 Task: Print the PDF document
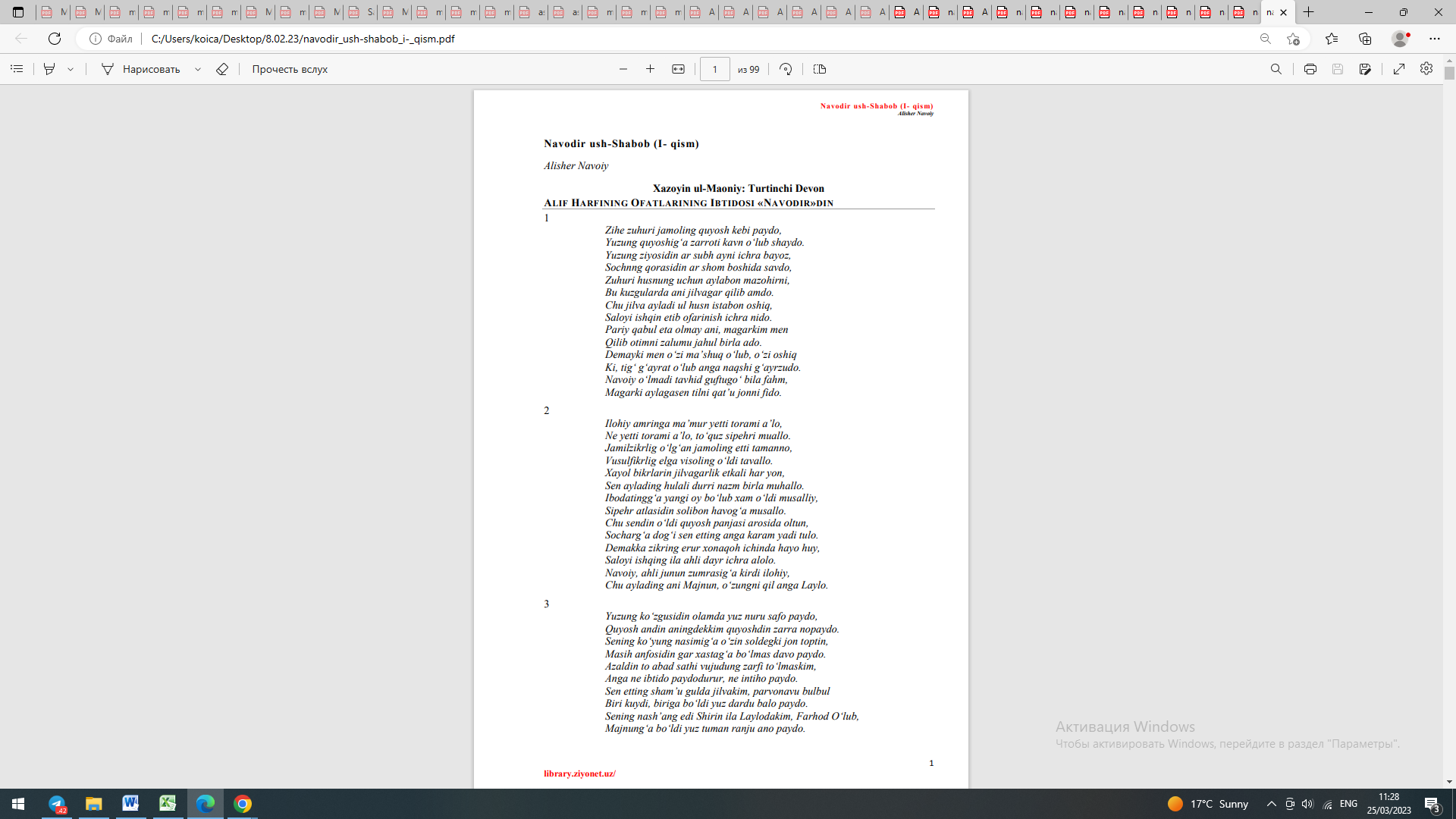pyautogui.click(x=1310, y=69)
